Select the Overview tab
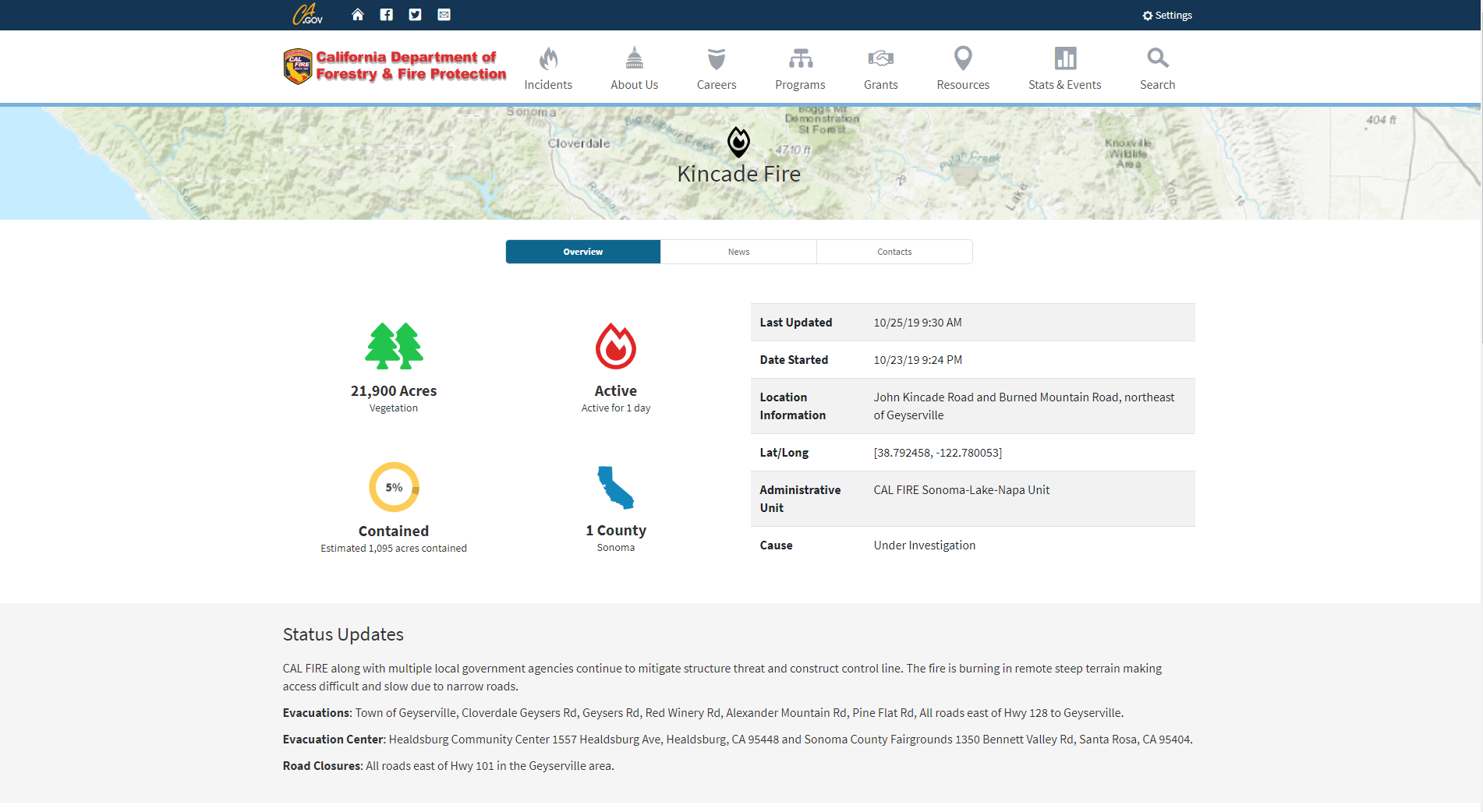Image resolution: width=1483 pixels, height=812 pixels. [583, 252]
